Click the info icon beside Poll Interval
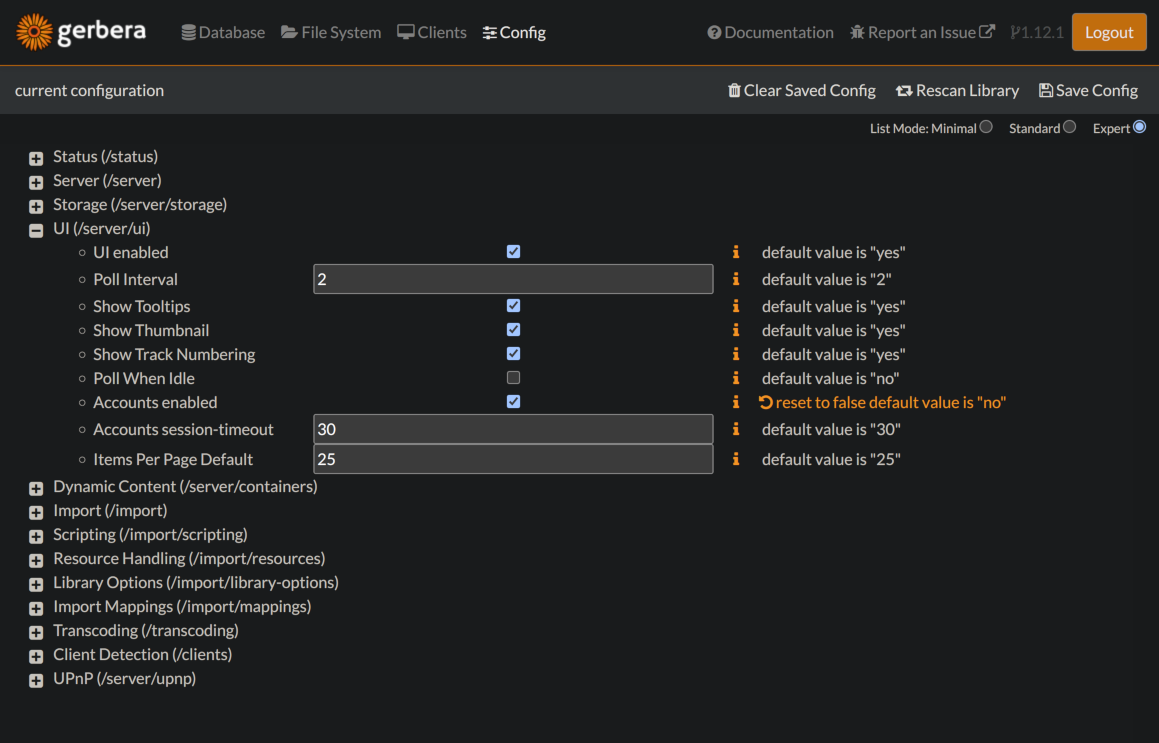The image size is (1159, 743). (x=736, y=280)
